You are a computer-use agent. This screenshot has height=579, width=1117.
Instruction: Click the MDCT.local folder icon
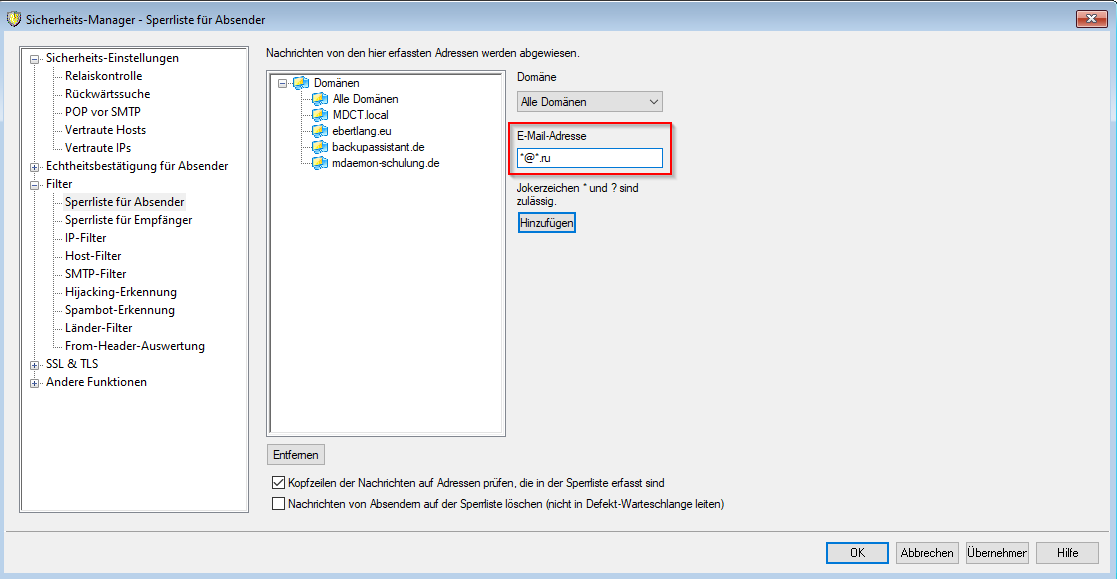pyautogui.click(x=320, y=115)
